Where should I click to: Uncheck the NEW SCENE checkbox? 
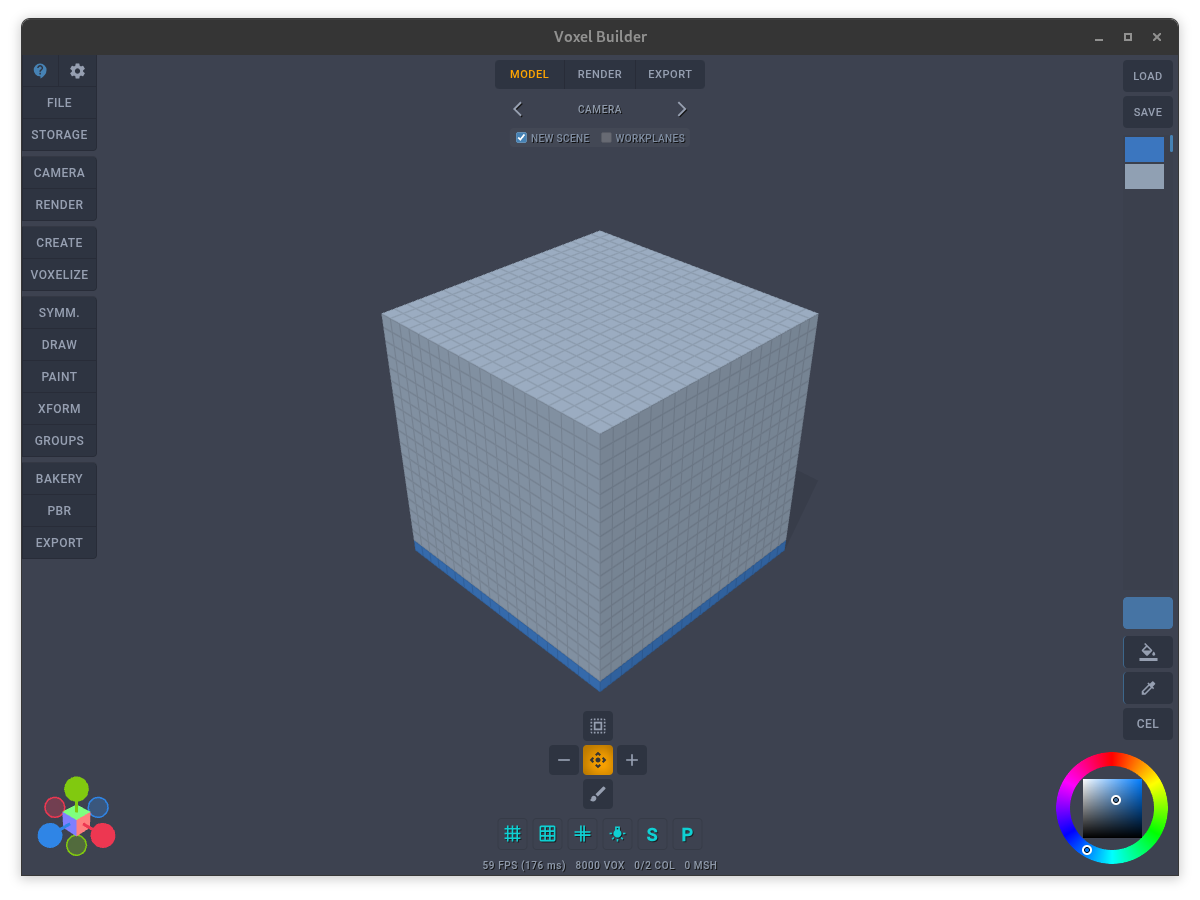520,137
